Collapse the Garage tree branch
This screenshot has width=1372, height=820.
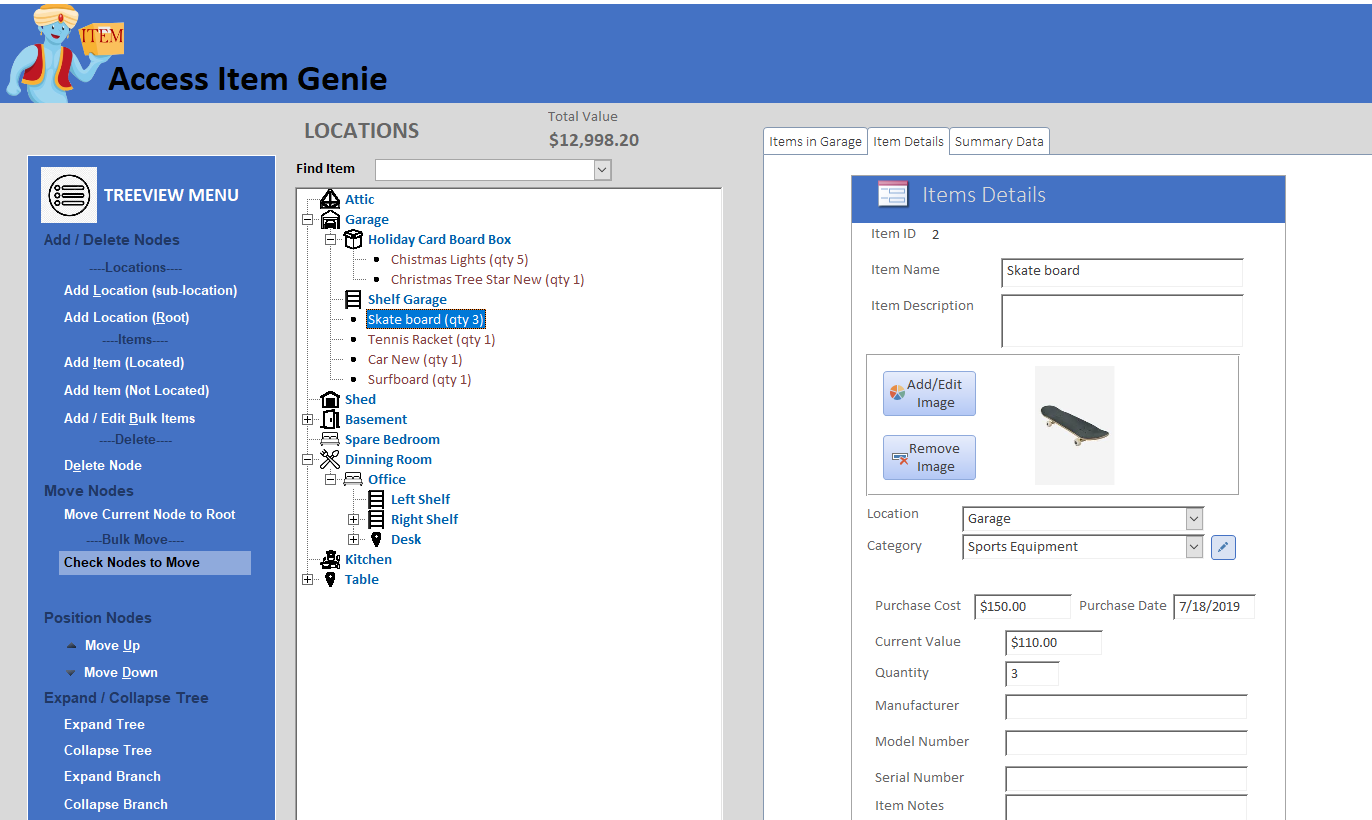(x=308, y=219)
